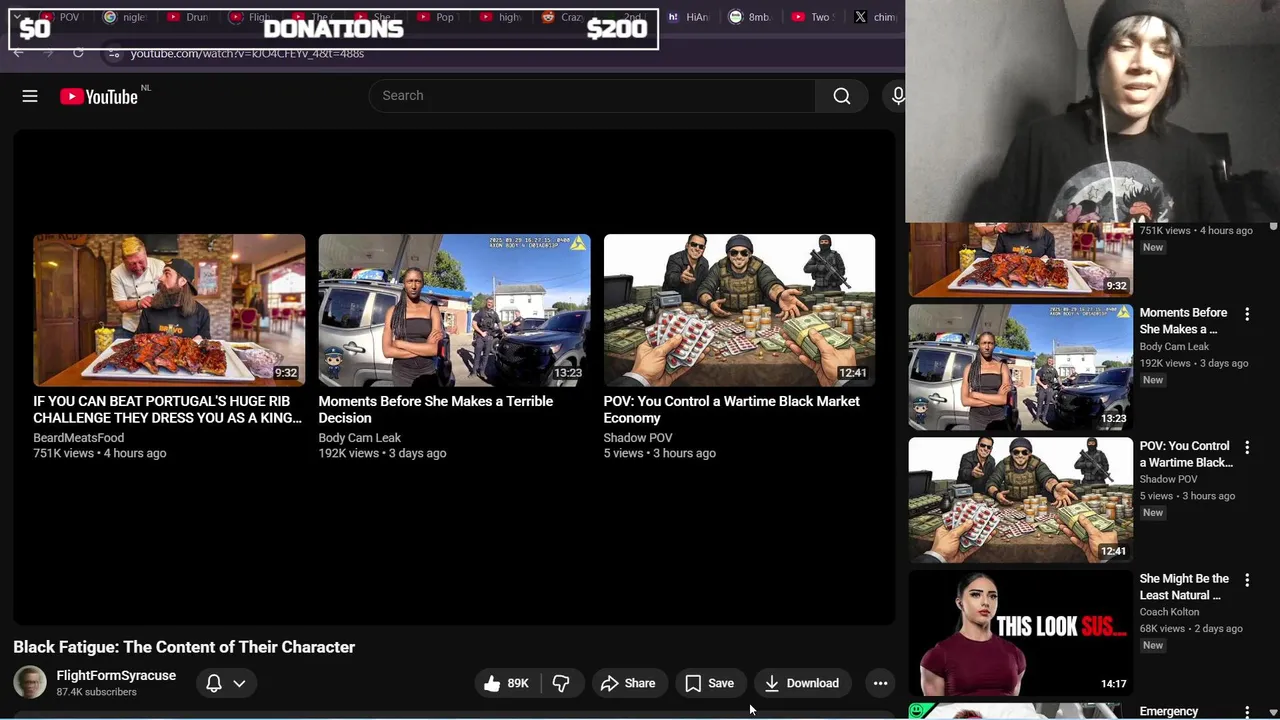Click 'Body Cam Leak' under endscreen video
The width and height of the screenshot is (1280, 720).
[x=359, y=438]
